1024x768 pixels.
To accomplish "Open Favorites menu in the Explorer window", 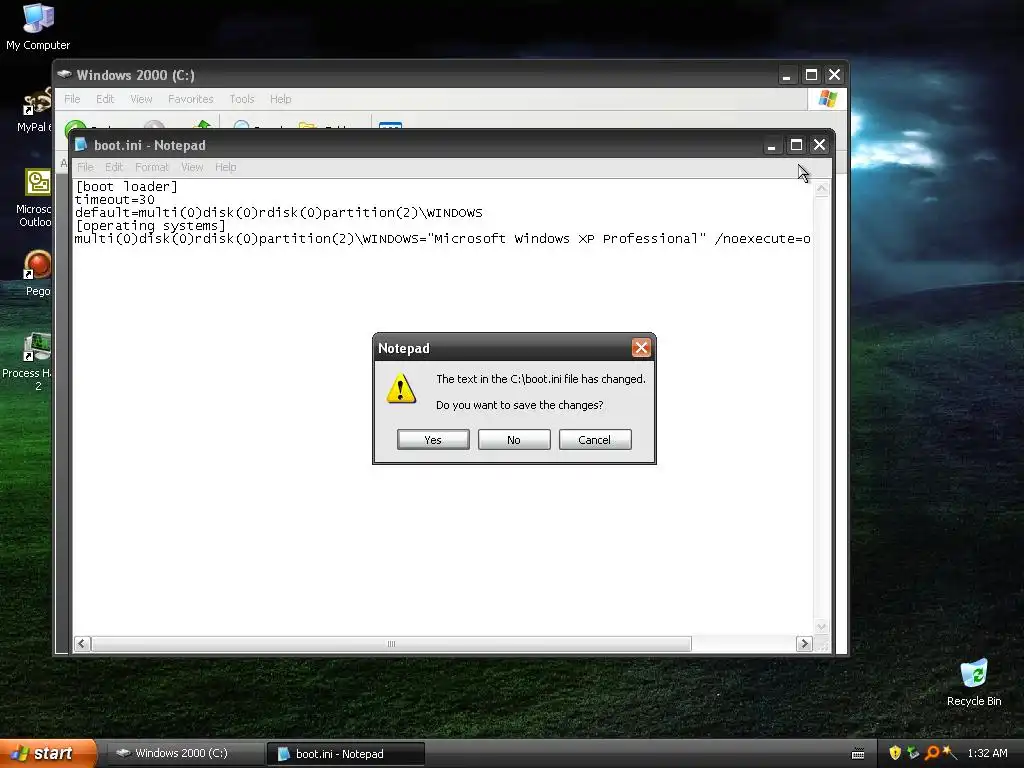I will tap(191, 99).
